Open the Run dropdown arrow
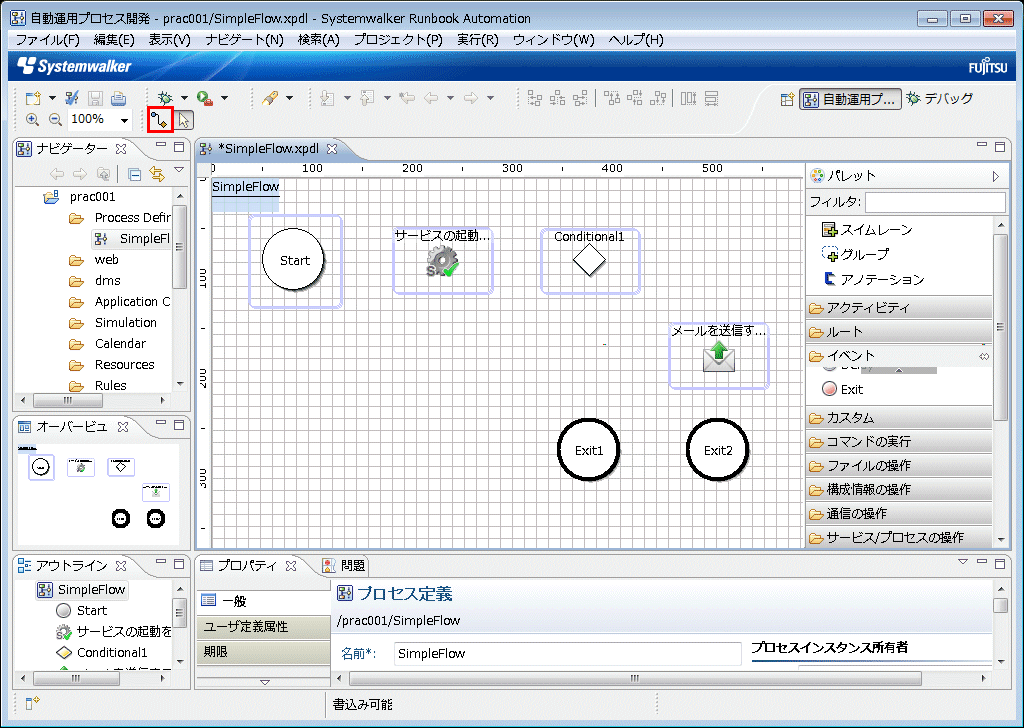 click(224, 99)
